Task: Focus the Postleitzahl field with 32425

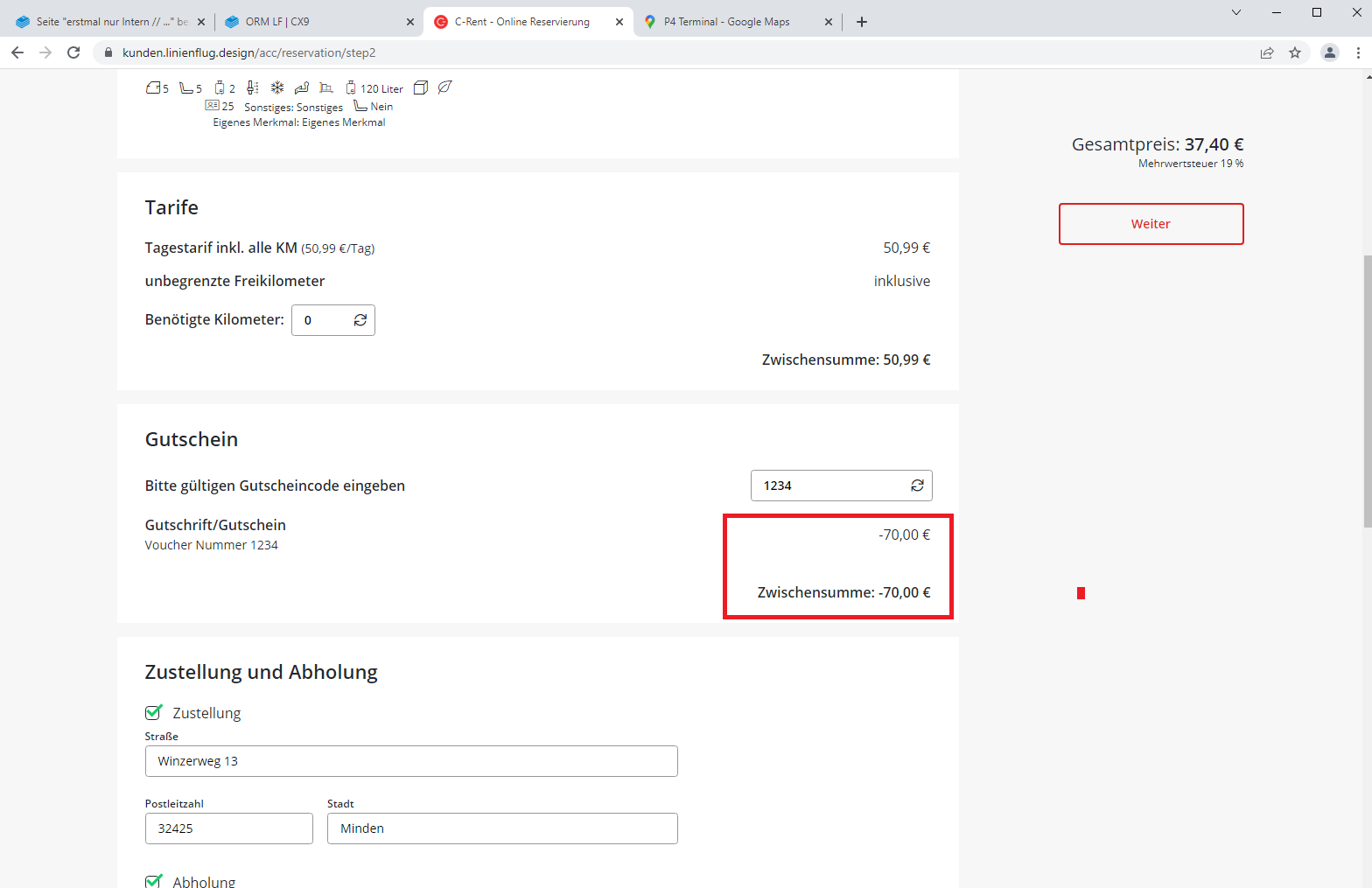Action: pos(229,829)
